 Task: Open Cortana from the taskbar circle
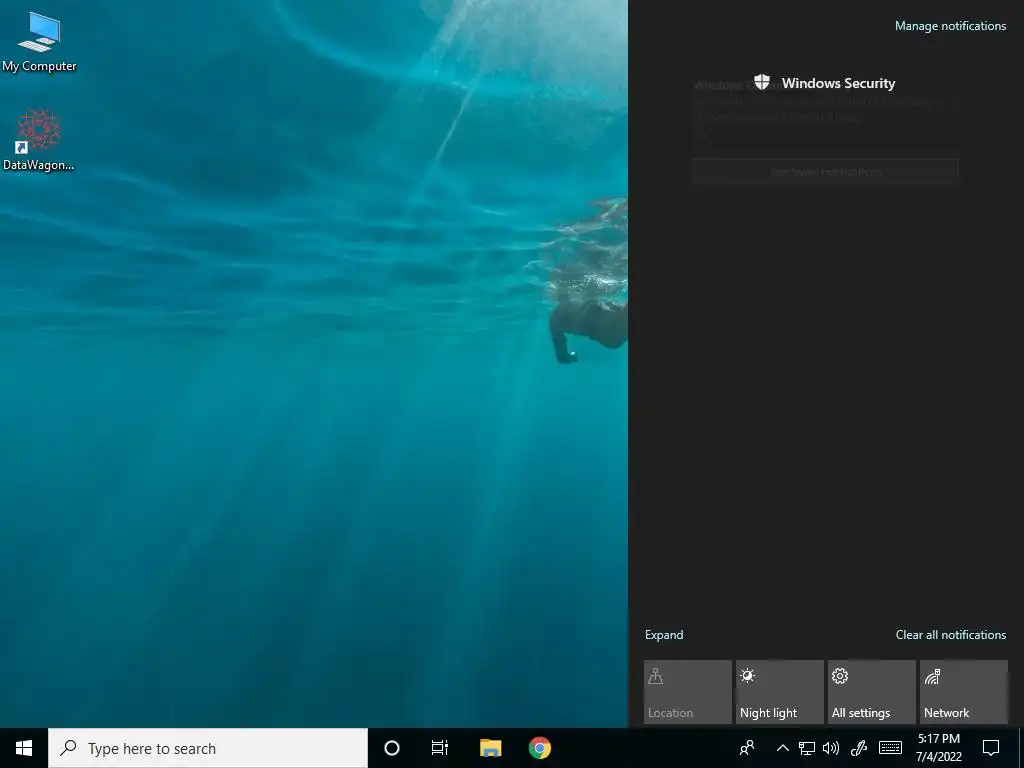pyautogui.click(x=392, y=748)
